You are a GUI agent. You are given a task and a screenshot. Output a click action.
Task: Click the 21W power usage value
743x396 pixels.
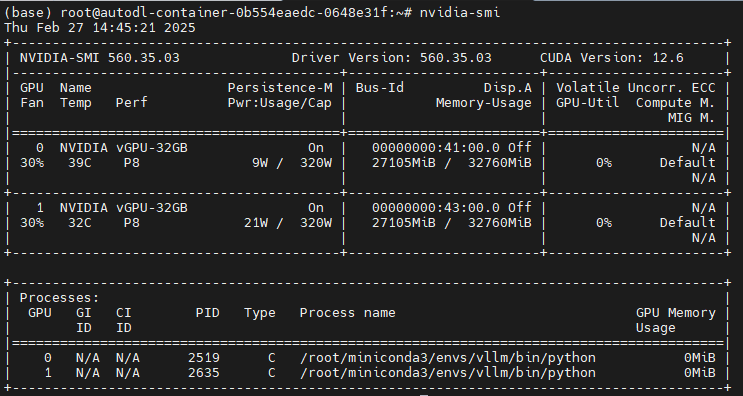[x=256, y=223]
